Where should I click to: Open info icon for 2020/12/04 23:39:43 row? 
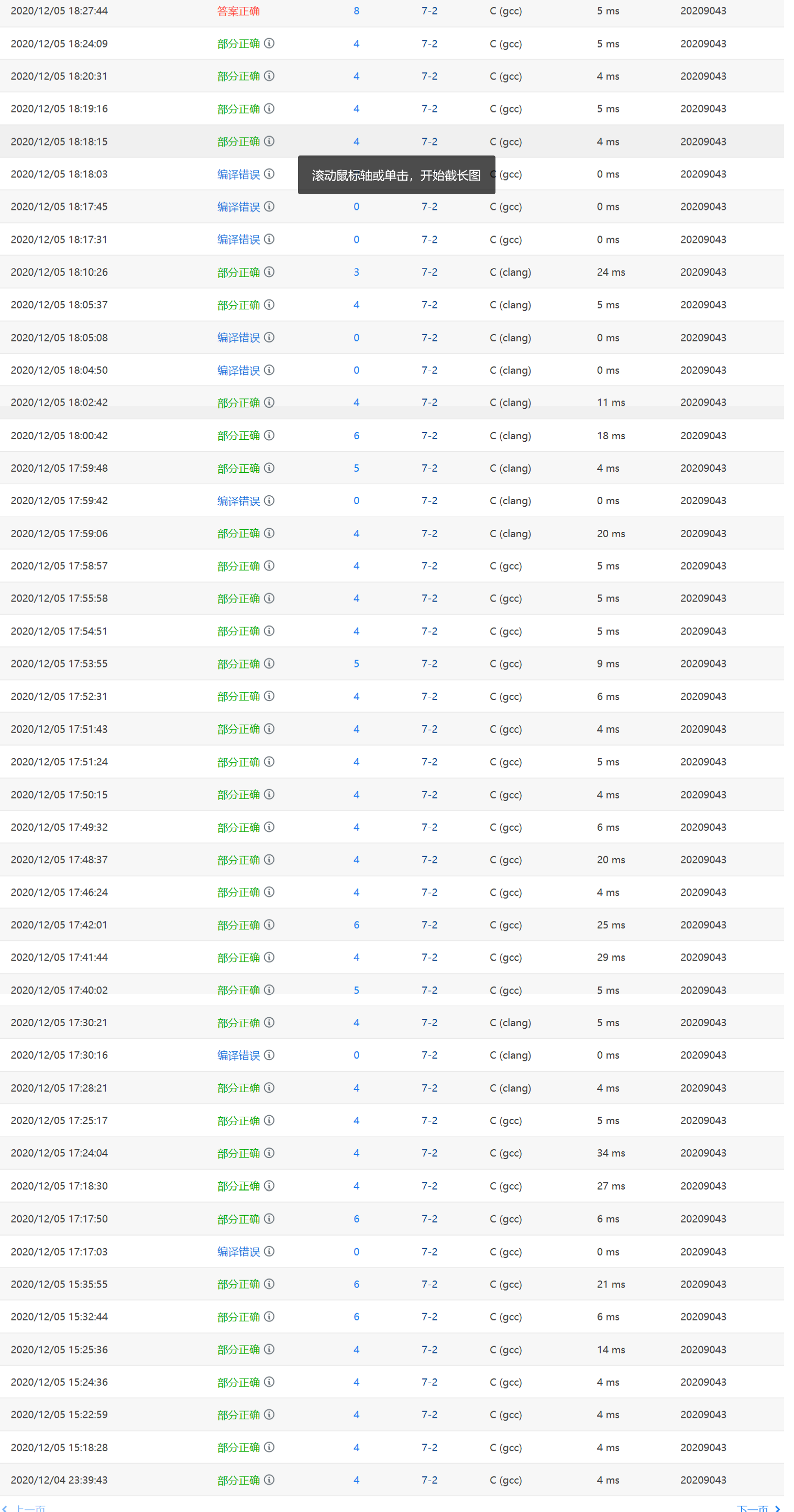(x=269, y=1480)
